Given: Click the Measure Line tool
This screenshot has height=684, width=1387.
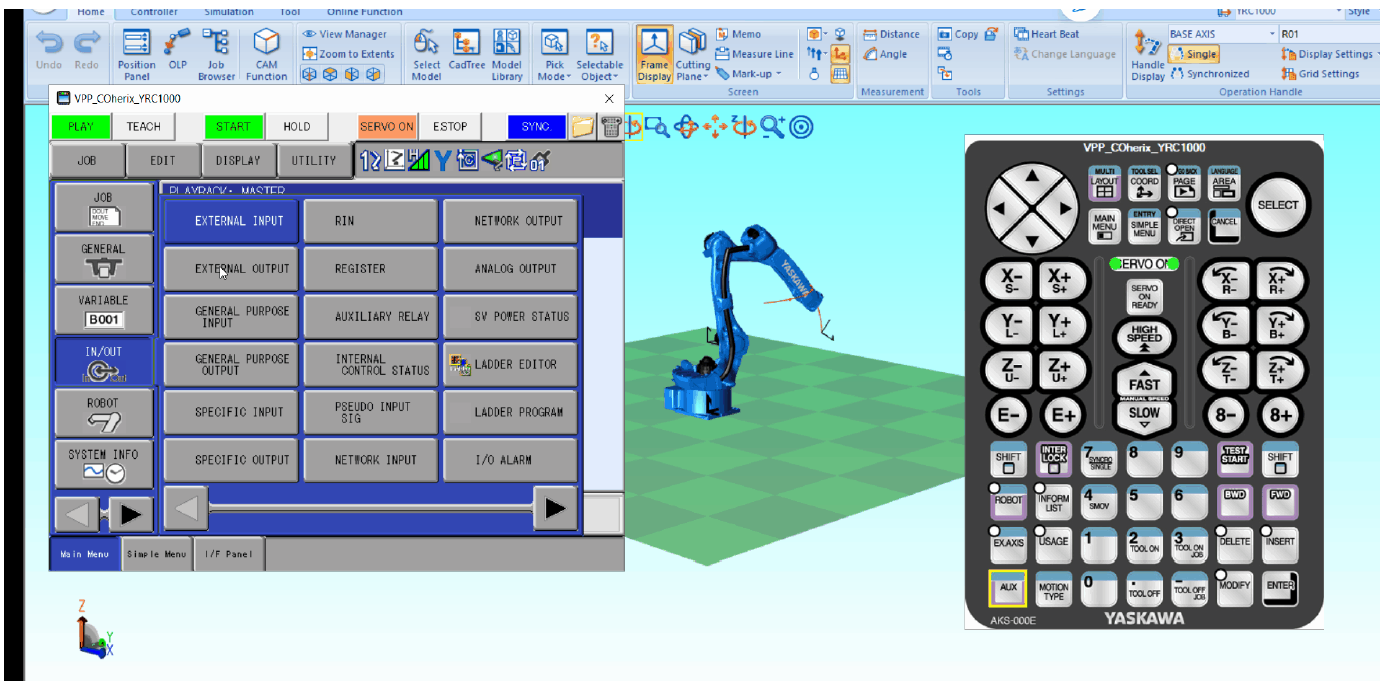Looking at the screenshot, I should 755,54.
